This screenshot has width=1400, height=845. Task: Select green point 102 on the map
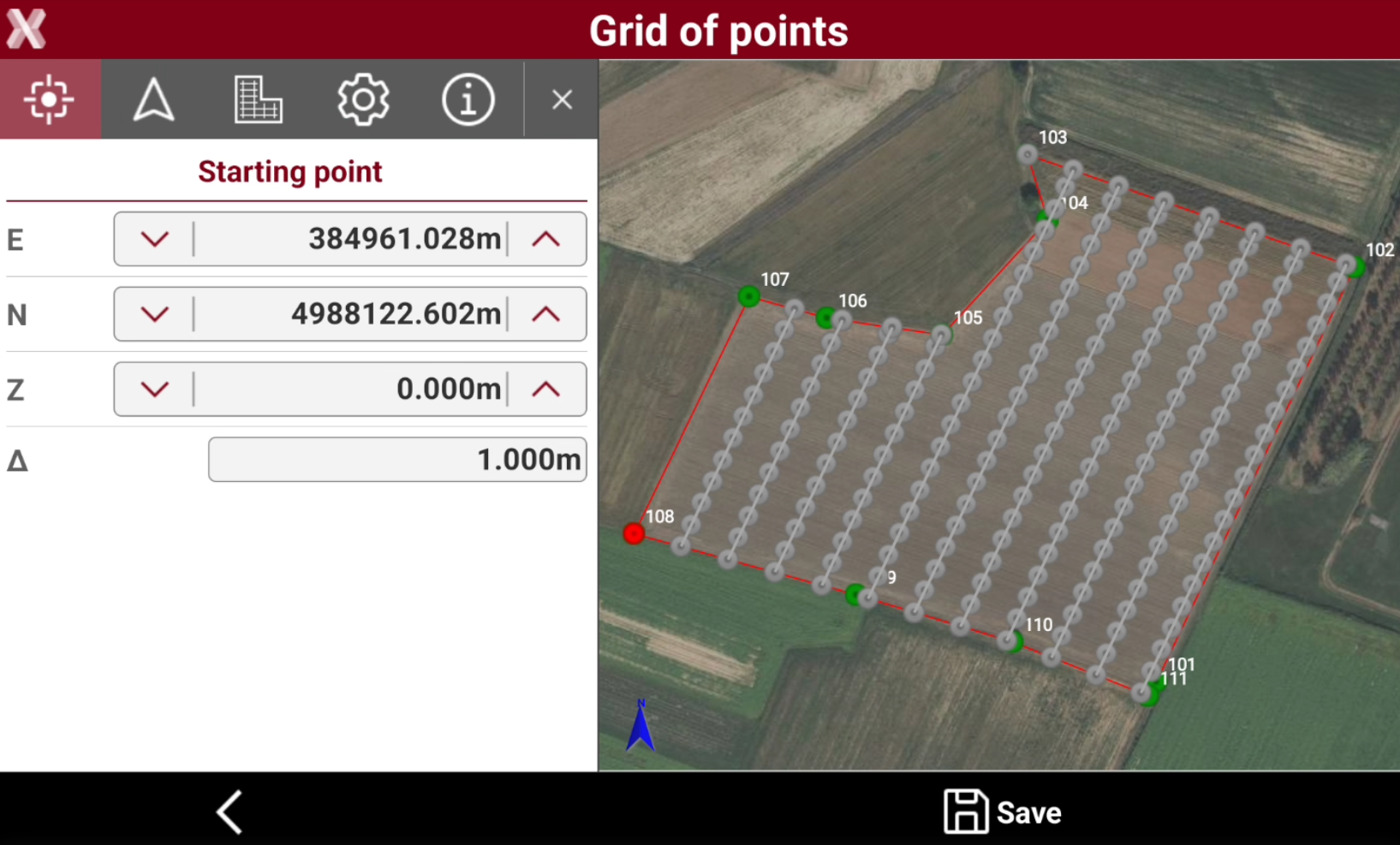(x=1355, y=266)
